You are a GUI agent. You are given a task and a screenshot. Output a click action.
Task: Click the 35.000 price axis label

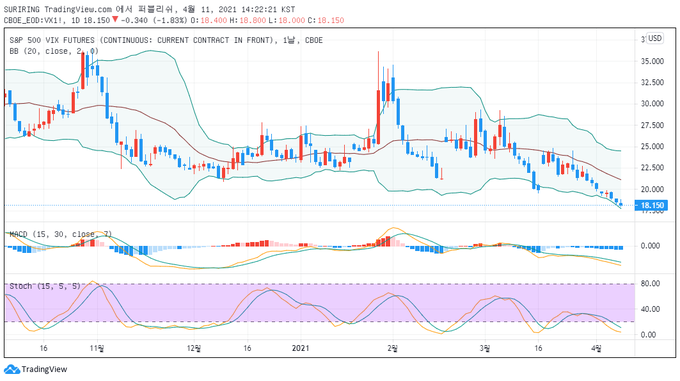point(652,61)
